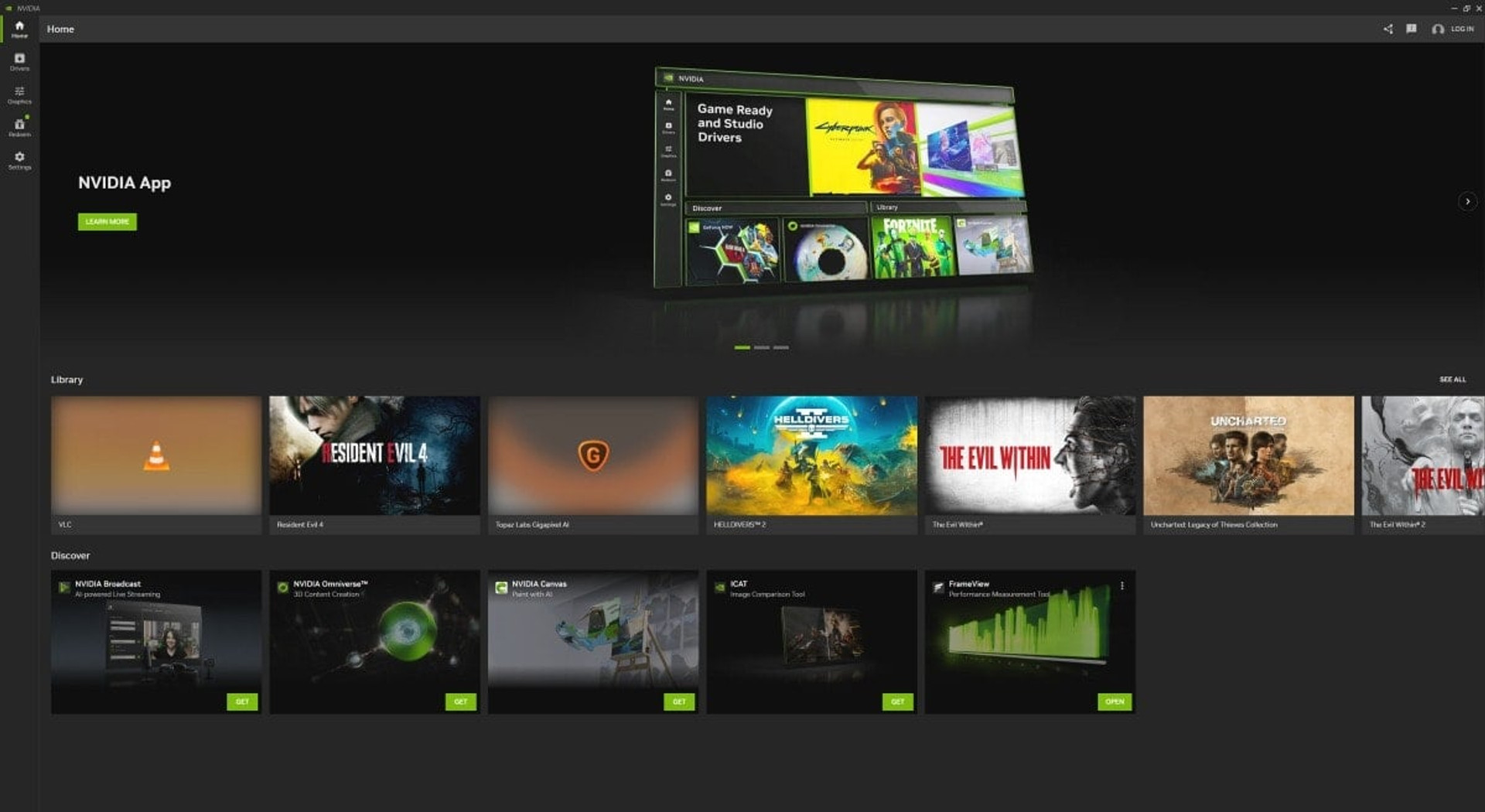1485x812 pixels.
Task: Open The Evil Within 2 card
Action: tap(1423, 465)
